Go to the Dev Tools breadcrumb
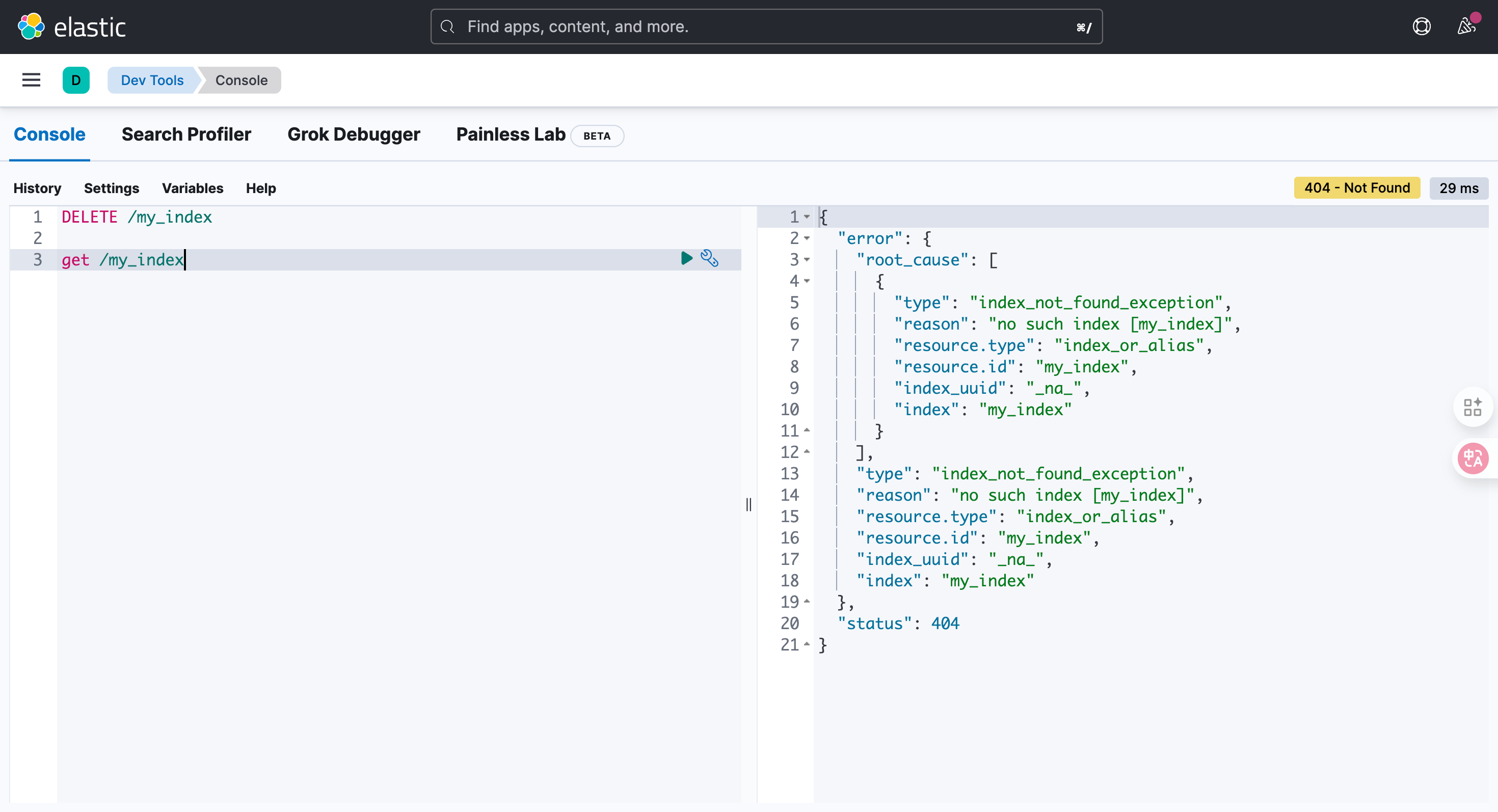This screenshot has height=812, width=1498. pos(152,80)
